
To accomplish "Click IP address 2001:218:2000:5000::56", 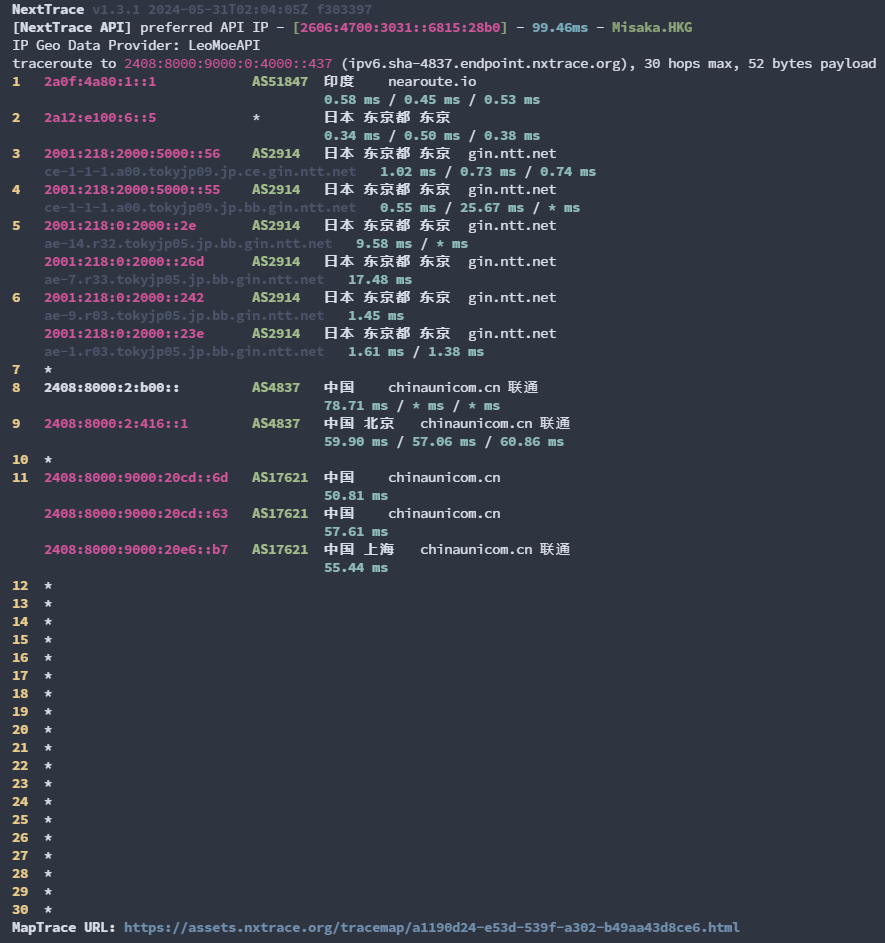I will click(132, 153).
